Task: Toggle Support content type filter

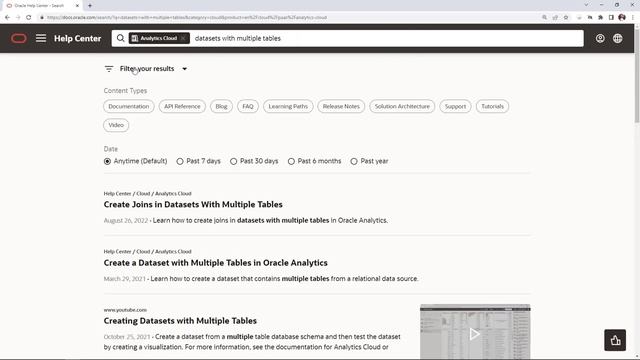Action: point(455,107)
